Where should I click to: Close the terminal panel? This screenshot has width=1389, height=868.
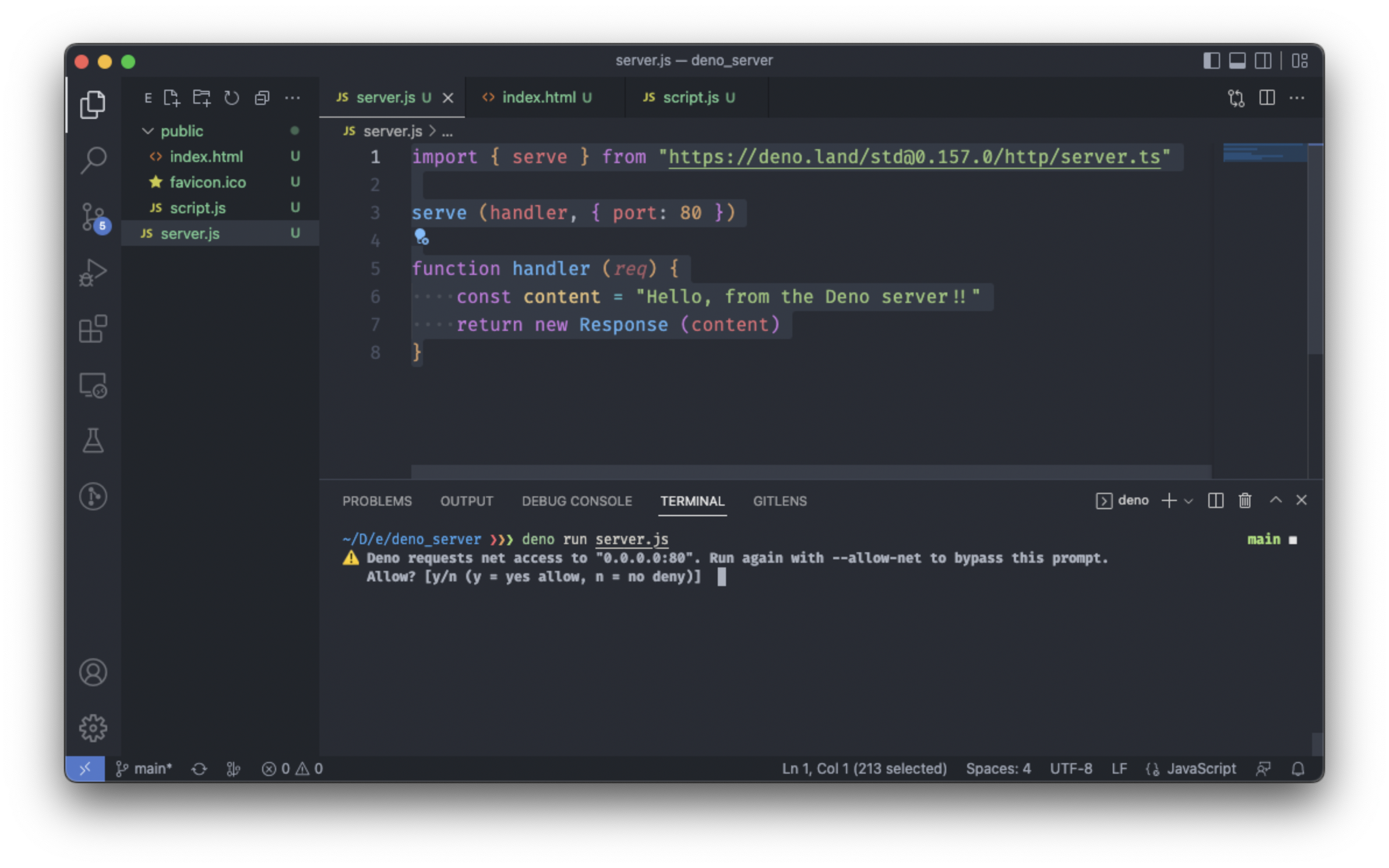coord(1302,500)
